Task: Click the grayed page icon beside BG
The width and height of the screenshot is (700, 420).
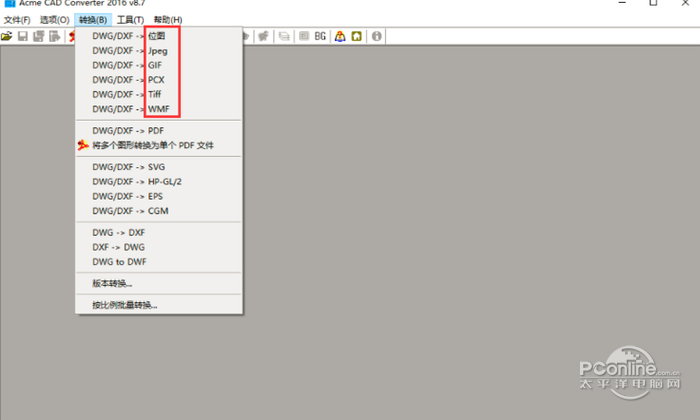Action: point(304,36)
